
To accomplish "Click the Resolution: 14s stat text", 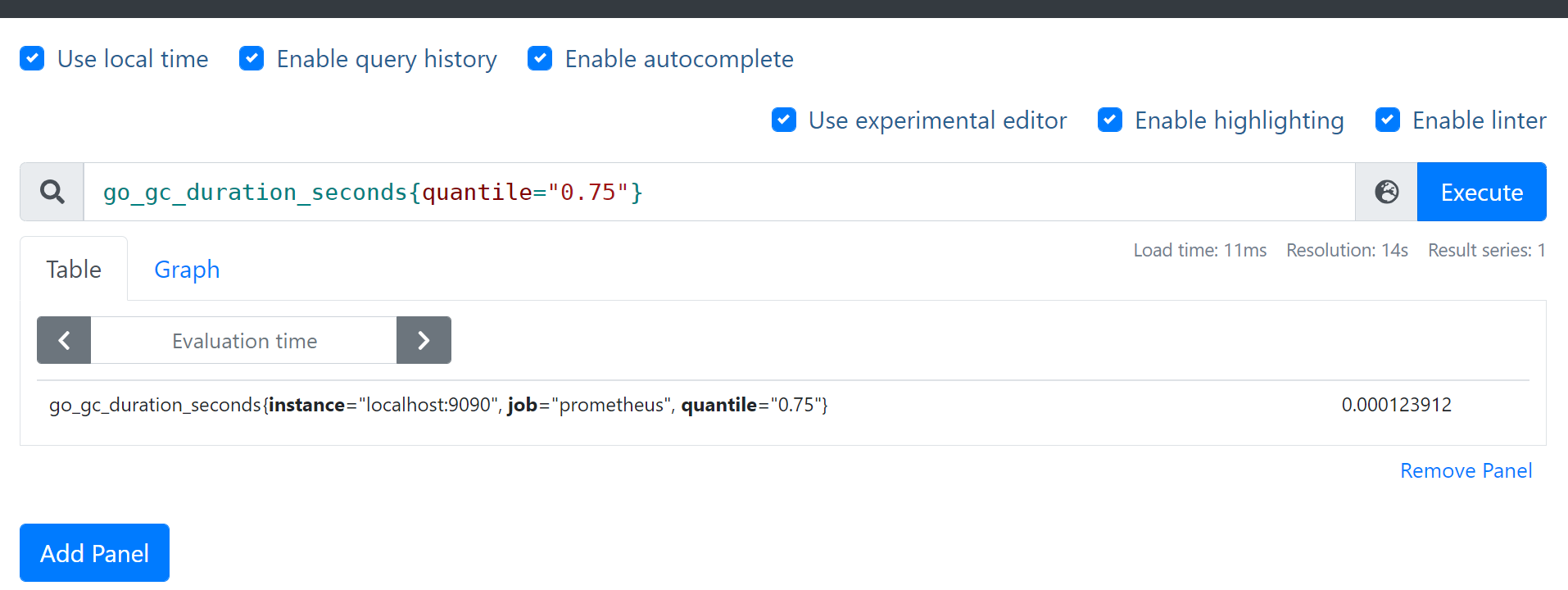I will click(x=1347, y=251).
